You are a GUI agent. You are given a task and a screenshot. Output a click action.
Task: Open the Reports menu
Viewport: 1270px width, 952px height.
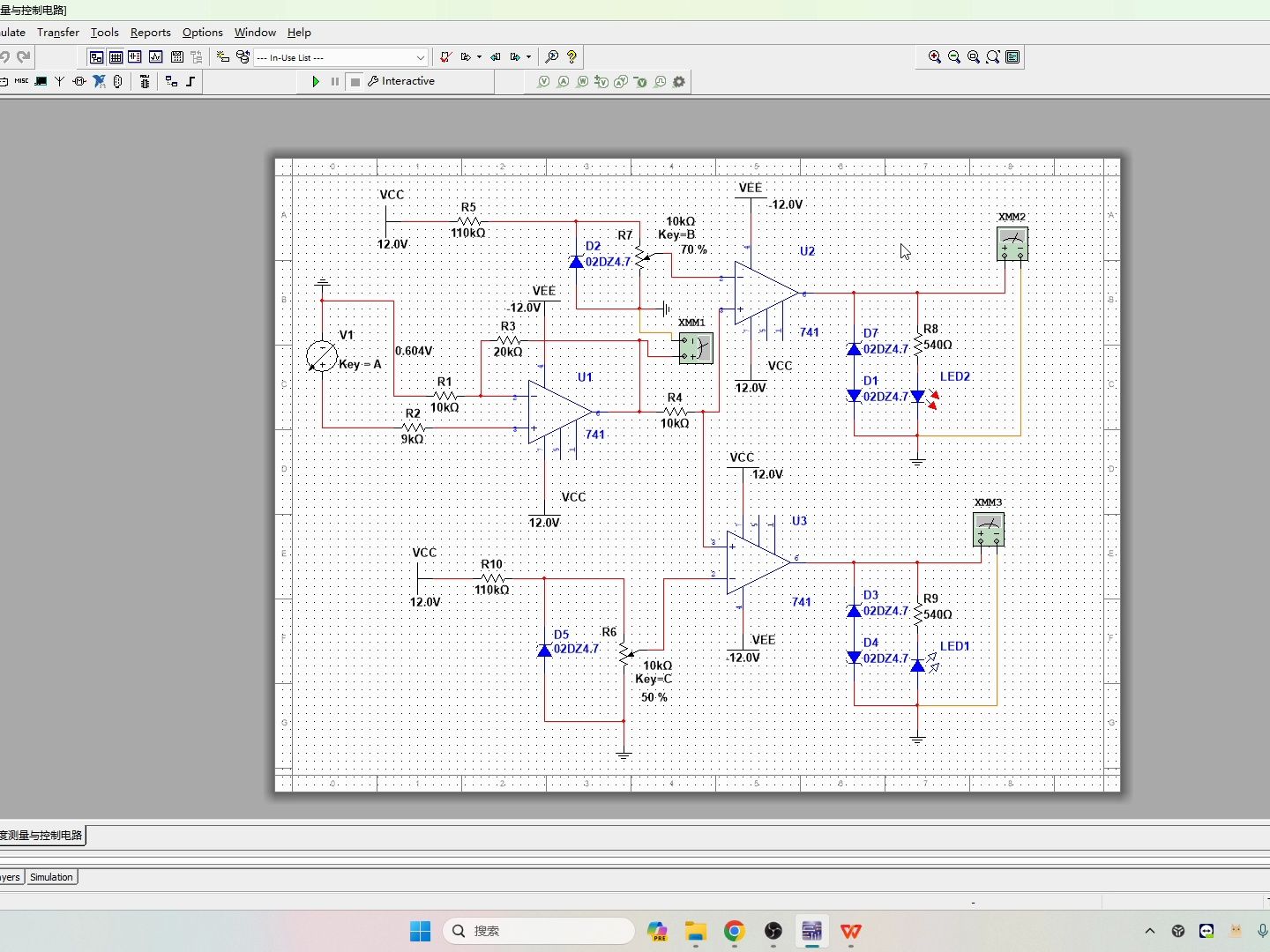pos(150,33)
